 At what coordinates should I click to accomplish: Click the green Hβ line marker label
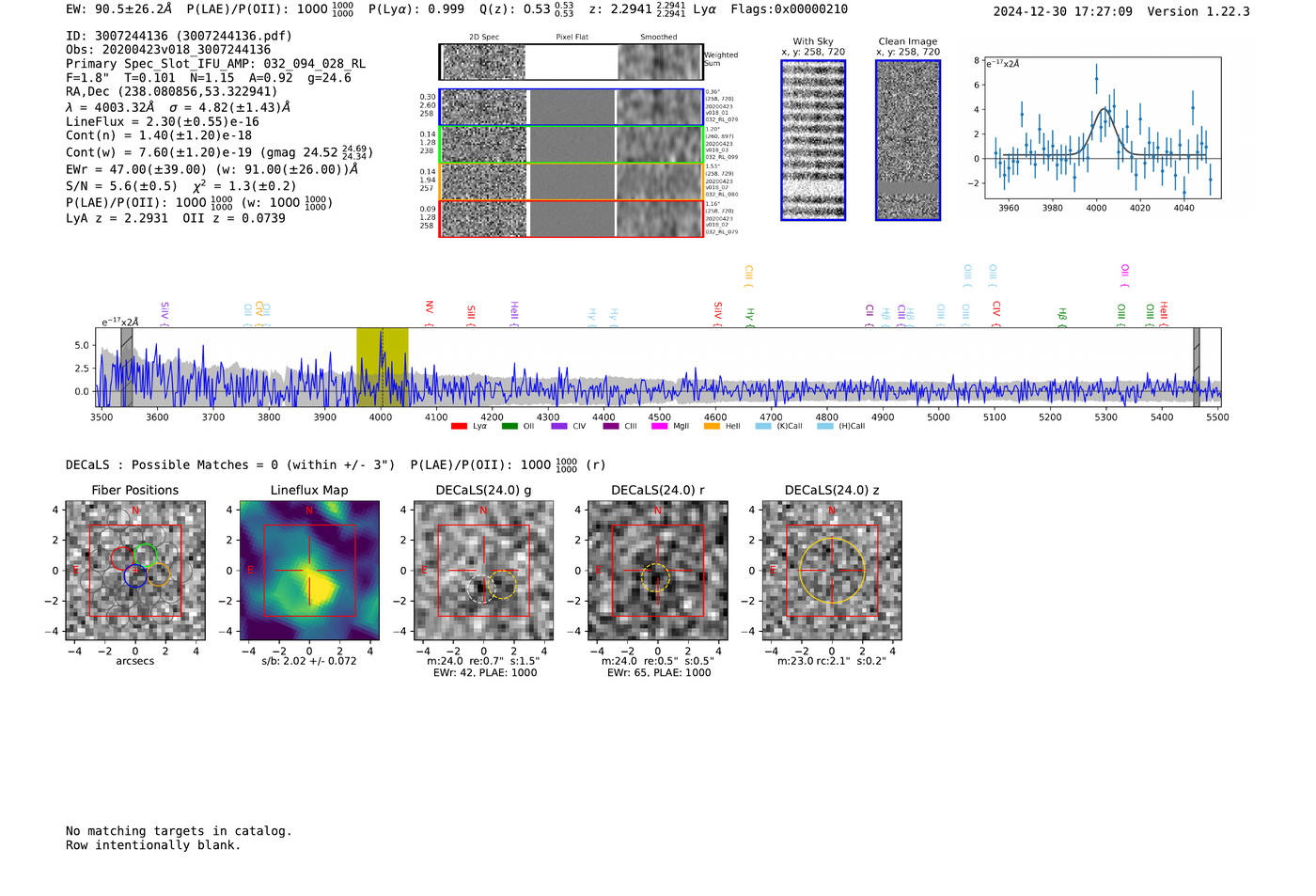click(x=1062, y=314)
